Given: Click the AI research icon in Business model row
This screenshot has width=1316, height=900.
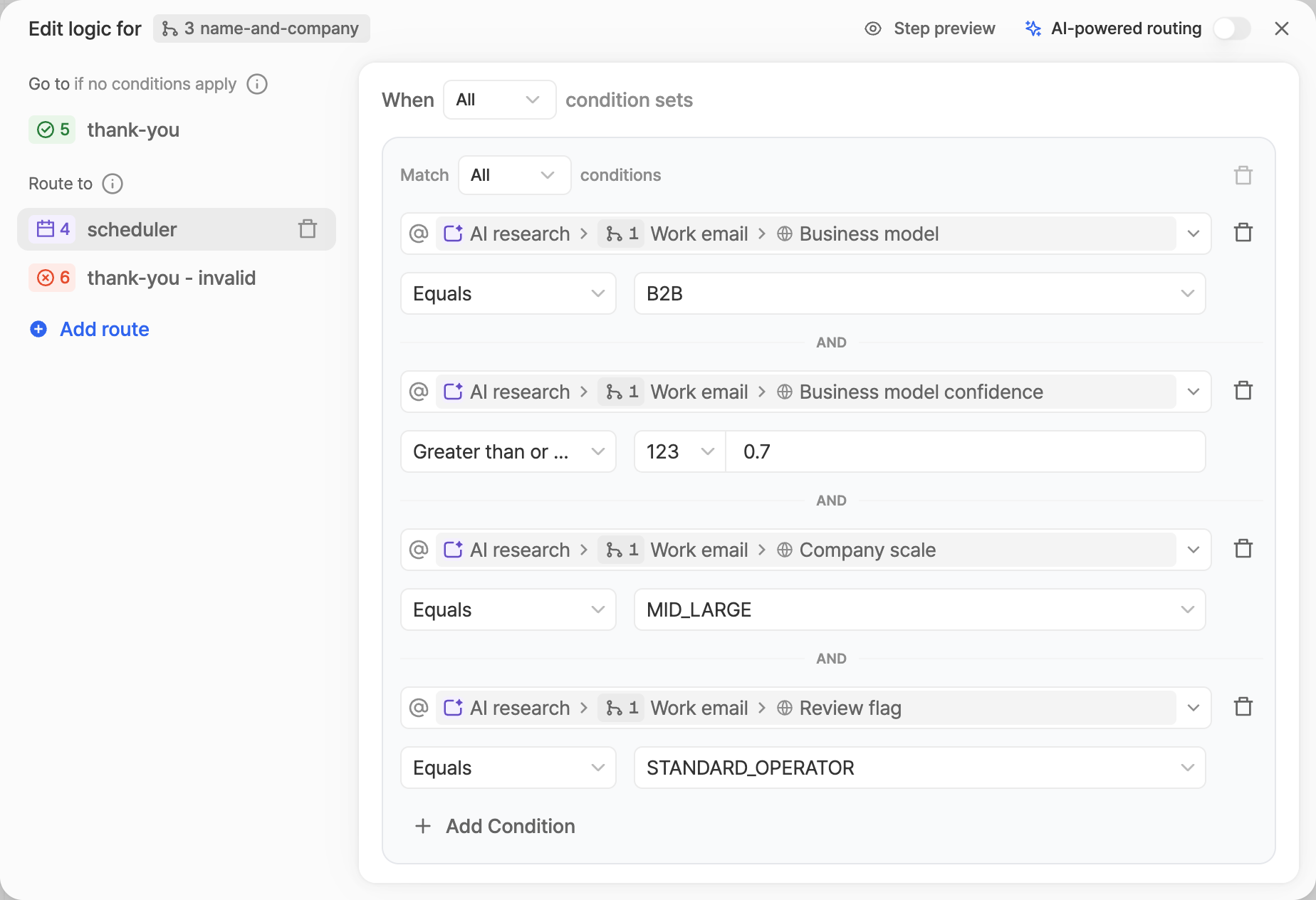Looking at the screenshot, I should click(454, 234).
